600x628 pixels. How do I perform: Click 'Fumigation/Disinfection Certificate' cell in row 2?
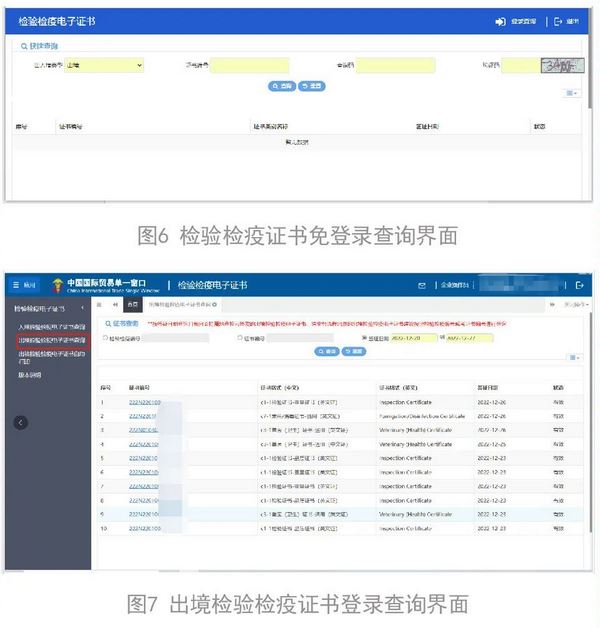[422, 416]
